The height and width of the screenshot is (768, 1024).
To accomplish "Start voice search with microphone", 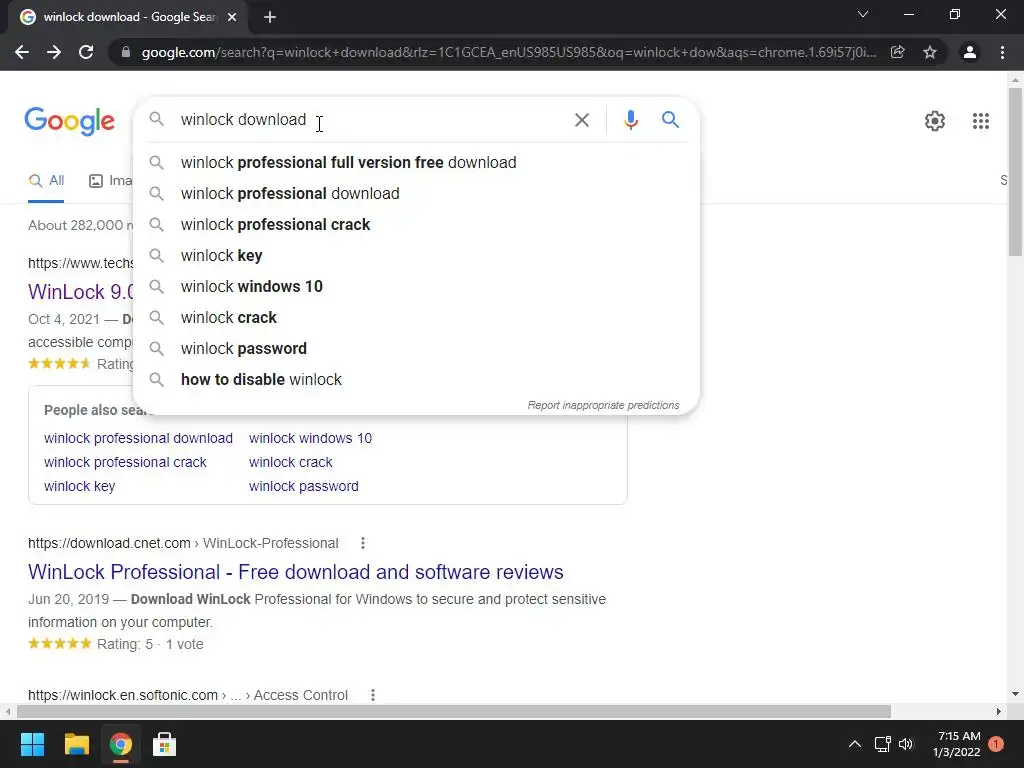I will click(630, 120).
